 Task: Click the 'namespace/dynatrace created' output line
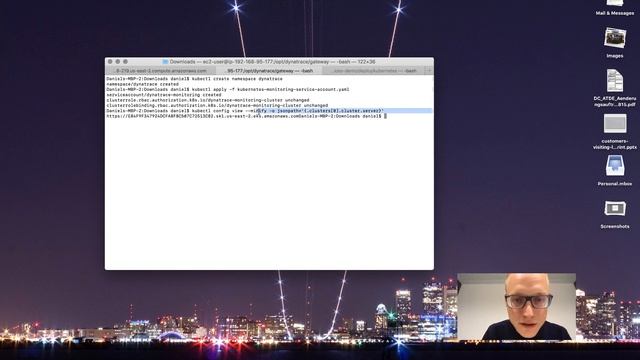click(x=142, y=84)
